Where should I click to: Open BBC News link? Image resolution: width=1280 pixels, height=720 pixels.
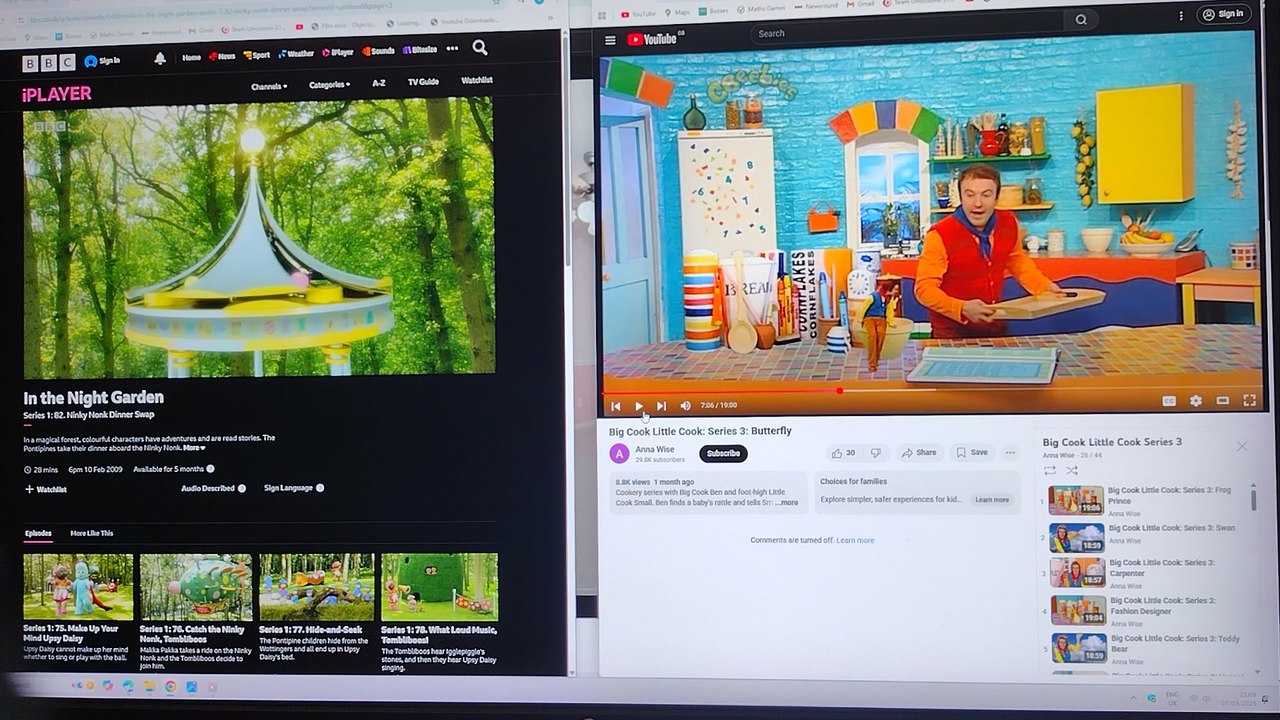pyautogui.click(x=222, y=56)
